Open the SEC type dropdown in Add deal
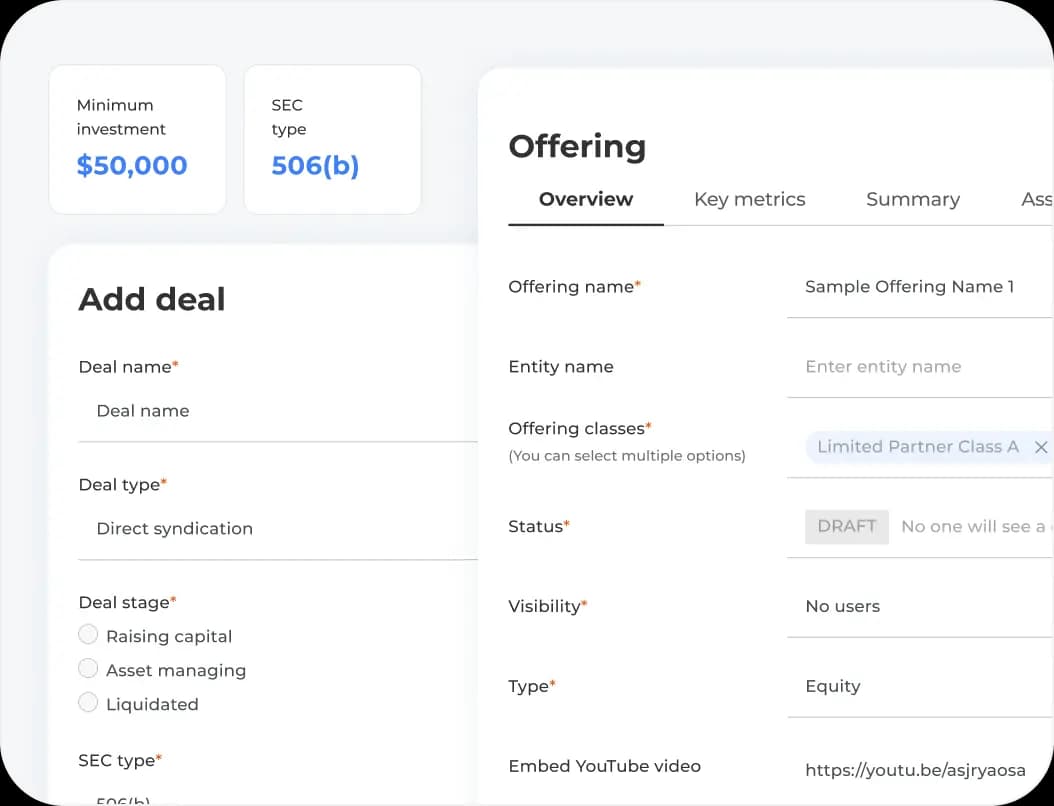The width and height of the screenshot is (1054, 806). point(277,799)
